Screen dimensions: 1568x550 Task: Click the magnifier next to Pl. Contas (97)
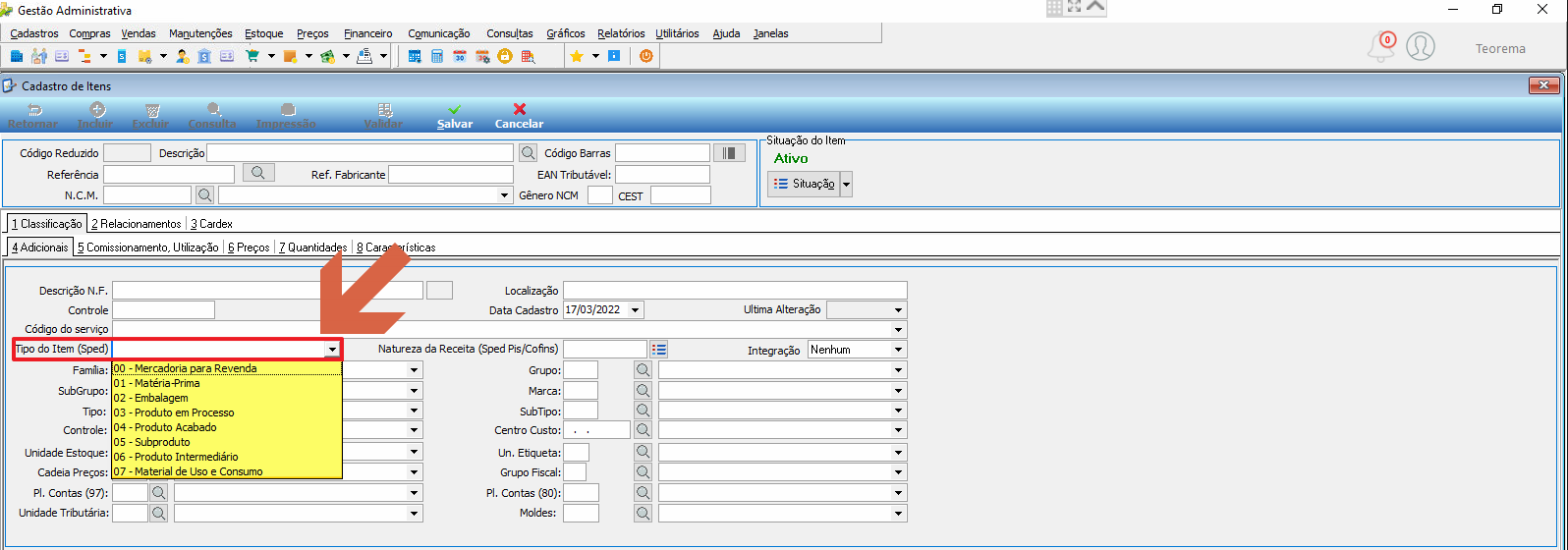158,492
